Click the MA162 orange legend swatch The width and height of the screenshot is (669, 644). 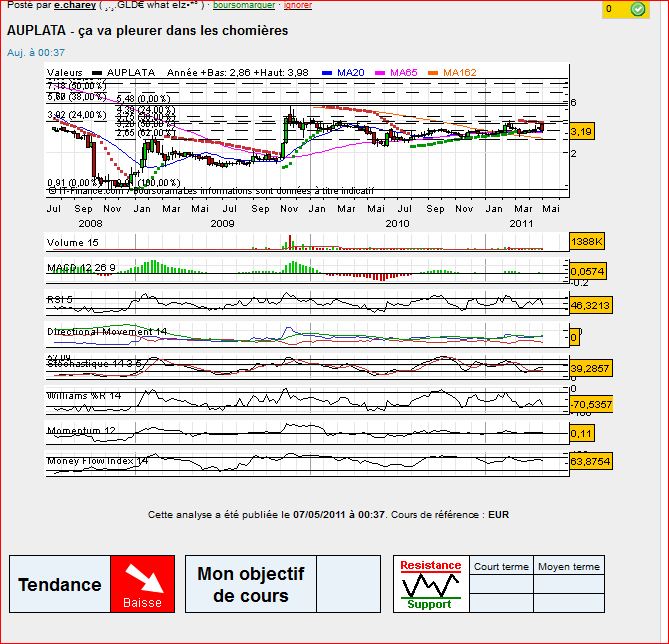pyautogui.click(x=433, y=73)
